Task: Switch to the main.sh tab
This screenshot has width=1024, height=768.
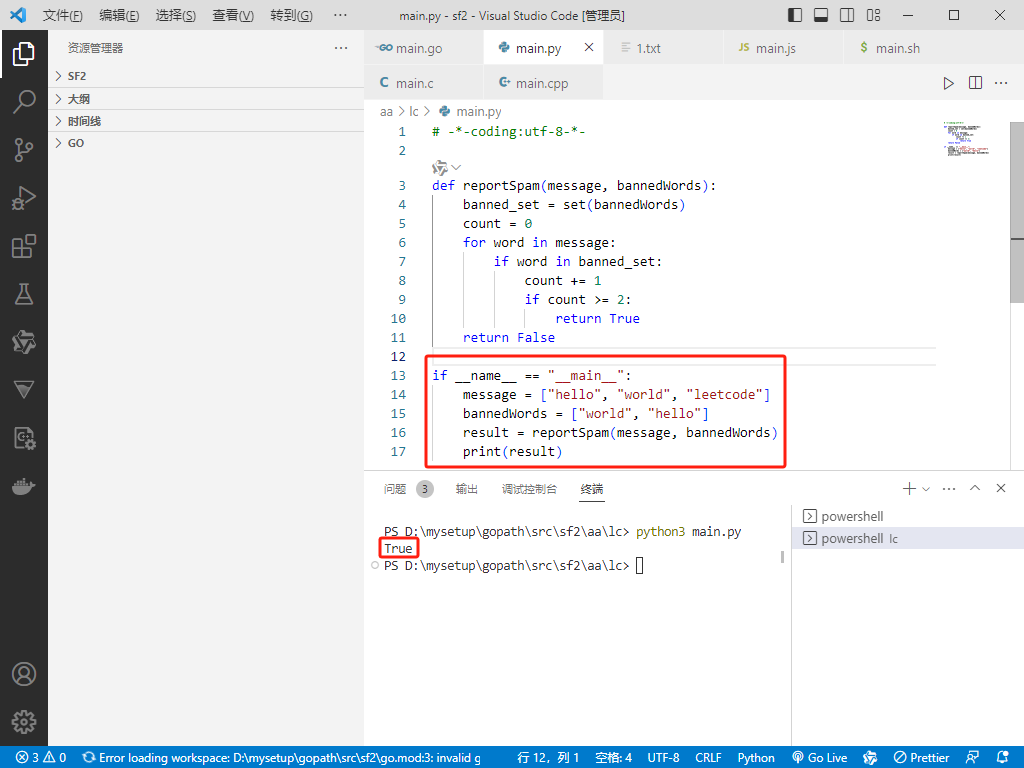Action: point(904,48)
